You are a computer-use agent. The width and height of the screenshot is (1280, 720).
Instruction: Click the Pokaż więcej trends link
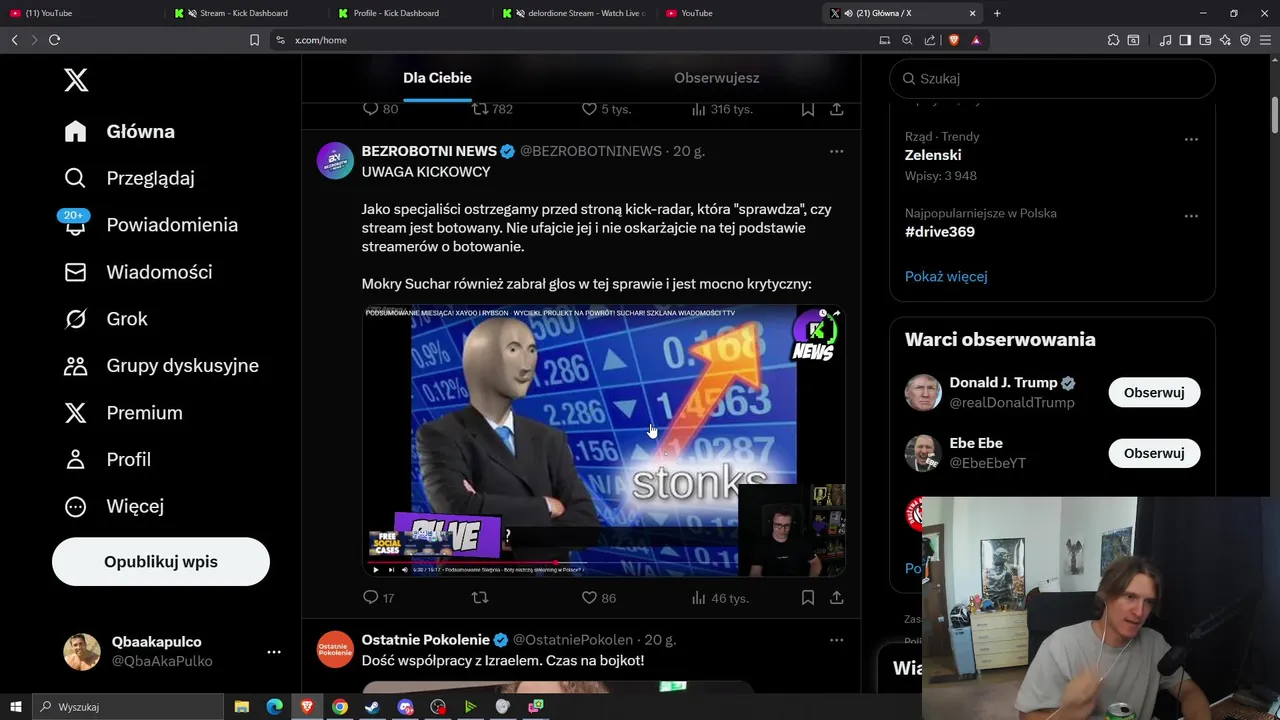click(946, 276)
